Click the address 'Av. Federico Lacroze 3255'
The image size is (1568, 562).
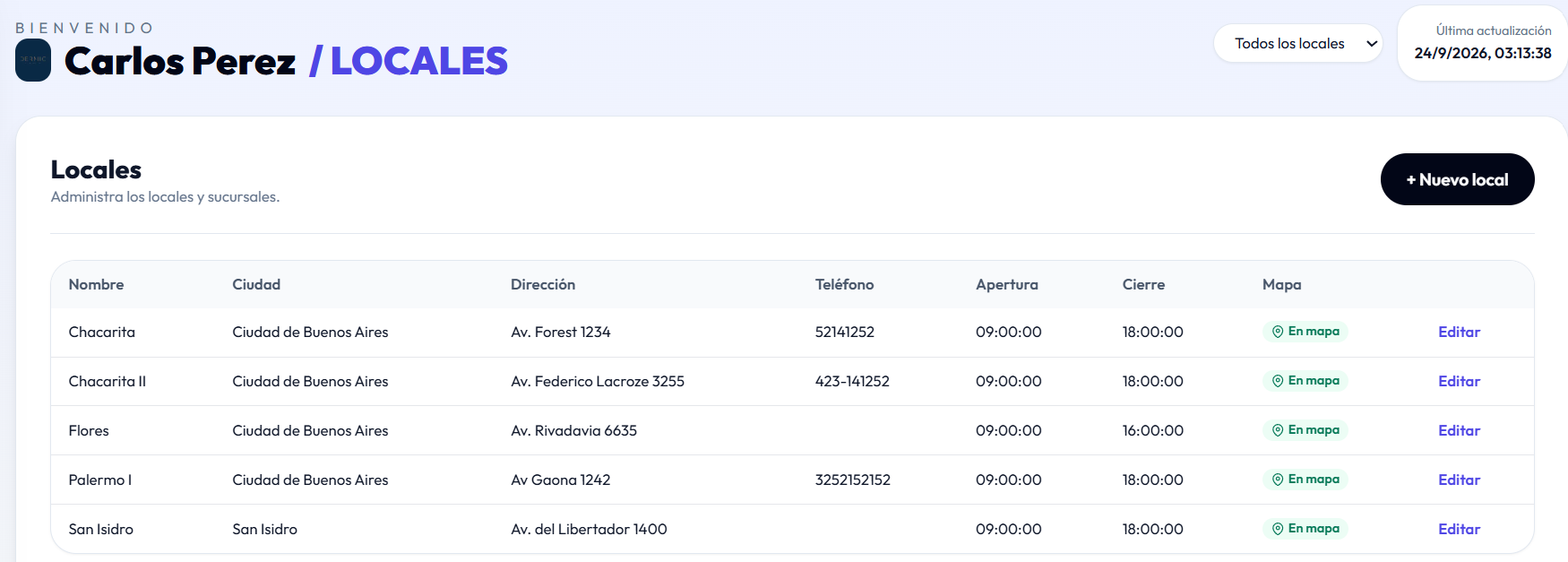click(598, 381)
